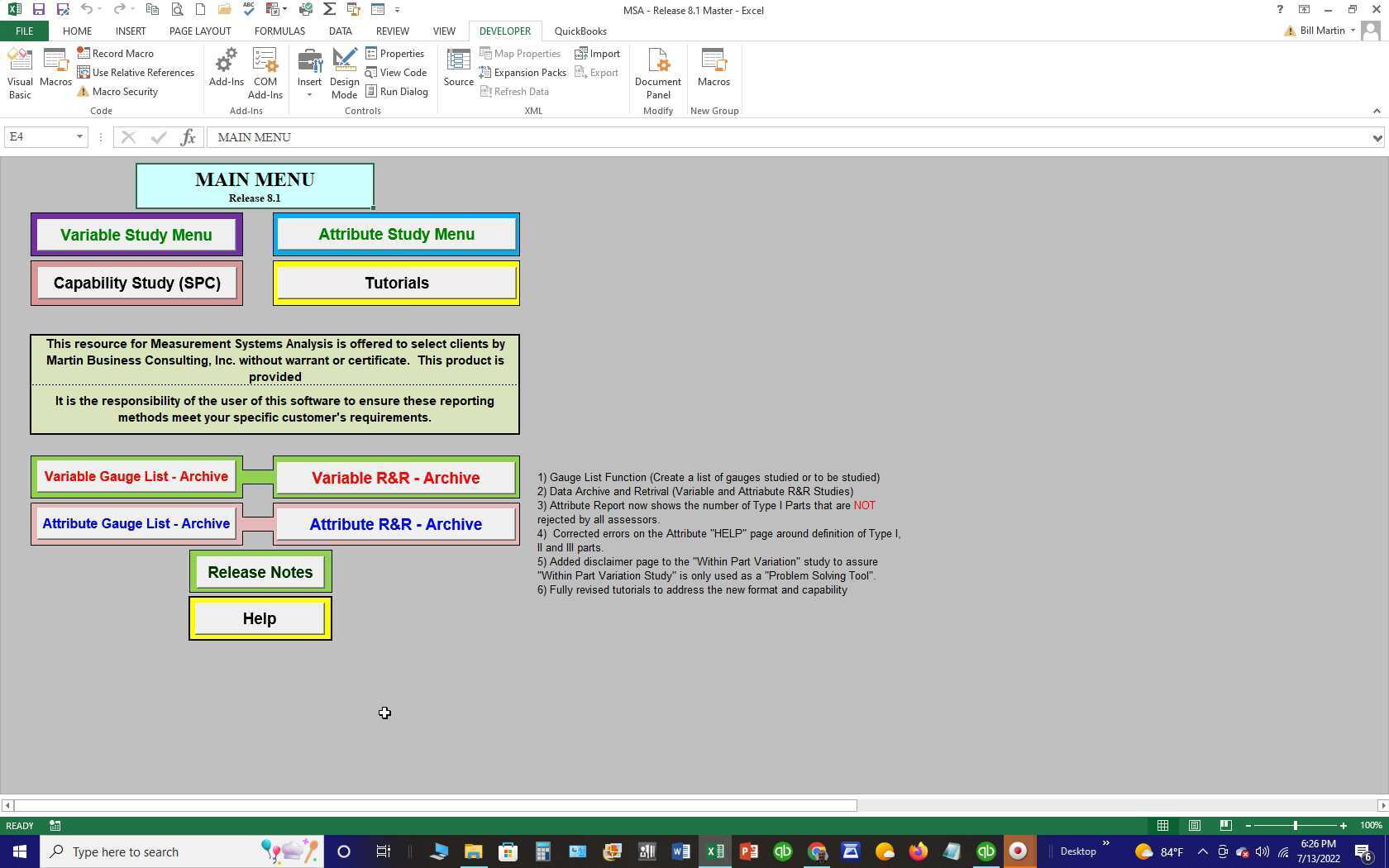Screen dimensions: 1389x868
Task: Open the Name Box dropdown
Action: 79,136
